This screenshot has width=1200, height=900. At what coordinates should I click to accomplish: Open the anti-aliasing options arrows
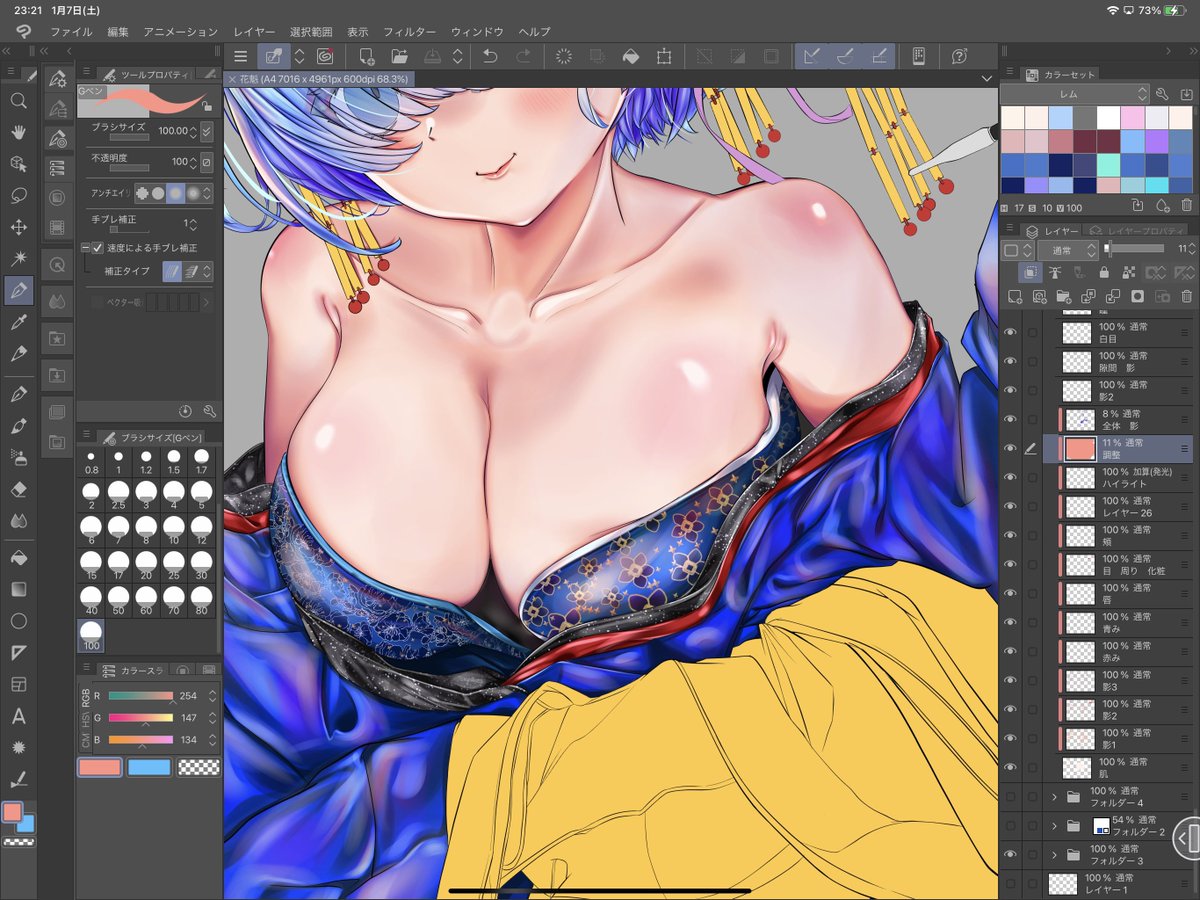[207, 192]
